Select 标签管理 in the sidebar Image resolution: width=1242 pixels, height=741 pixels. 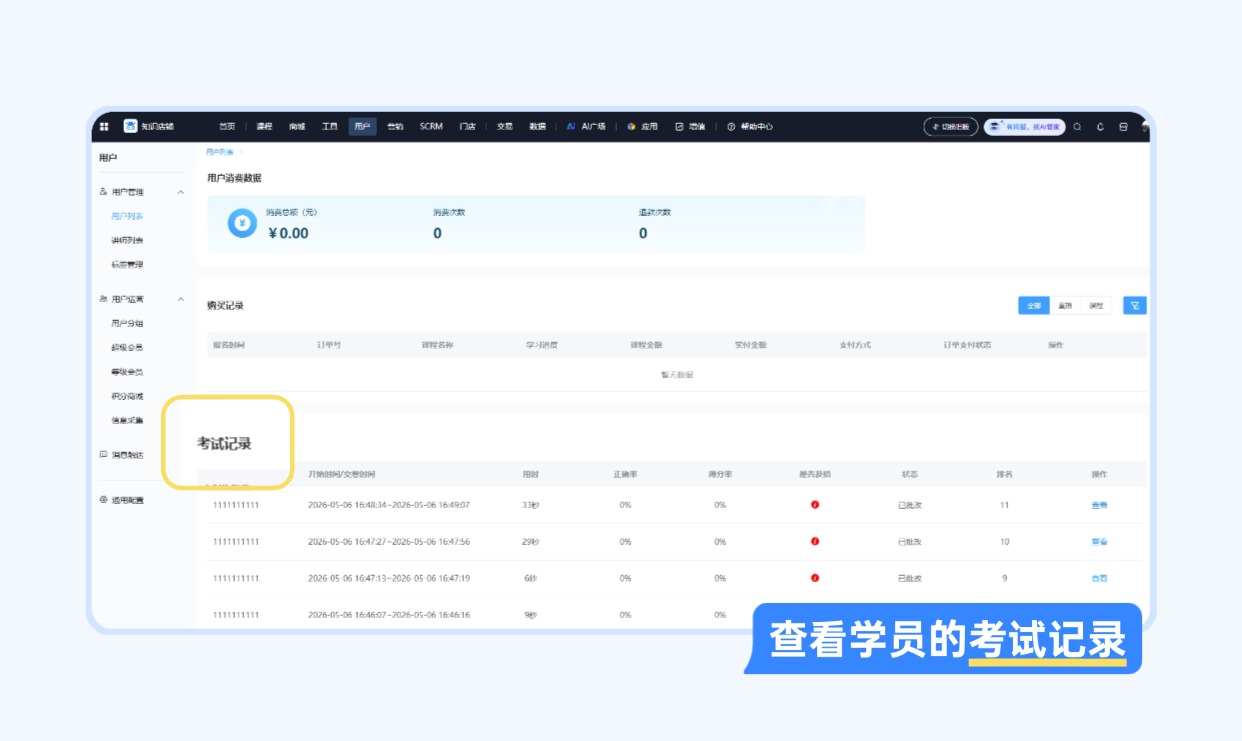click(x=127, y=265)
